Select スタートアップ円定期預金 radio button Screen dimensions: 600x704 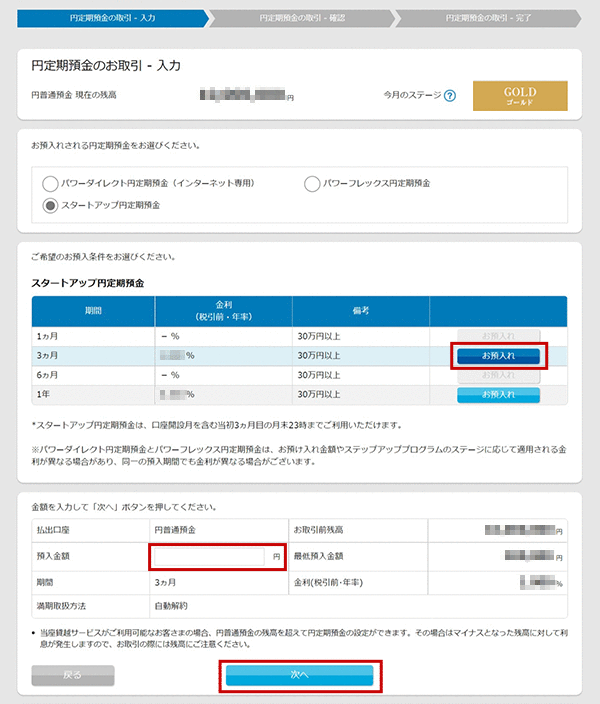click(50, 205)
